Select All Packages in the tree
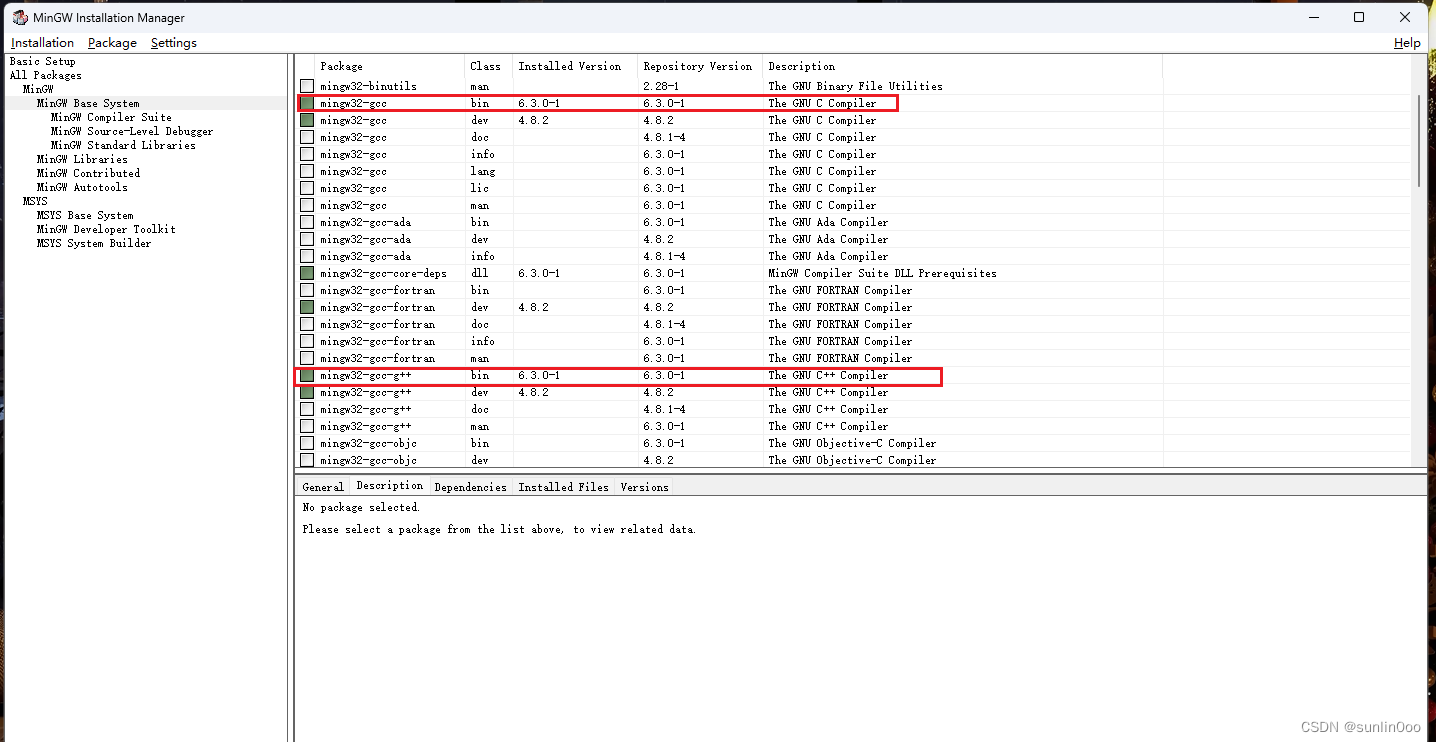Screen dimensions: 1436x742 [46, 75]
